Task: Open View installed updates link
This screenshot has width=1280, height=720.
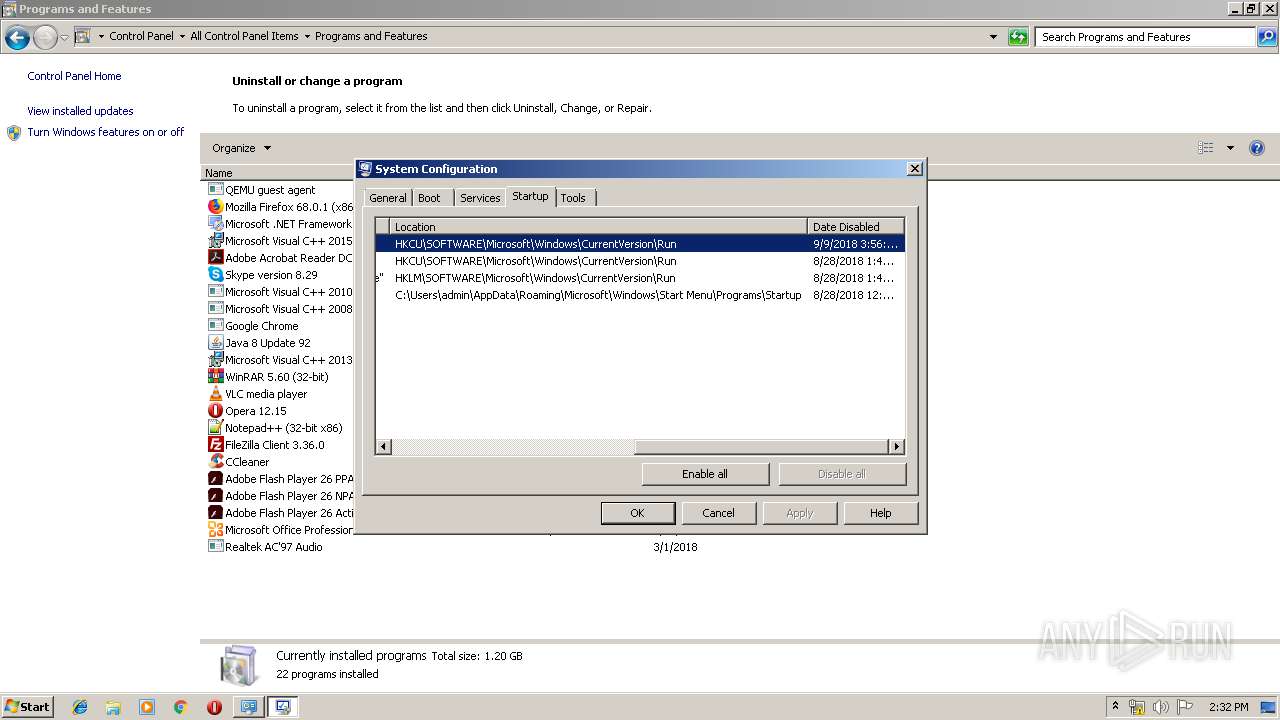Action: tap(80, 111)
